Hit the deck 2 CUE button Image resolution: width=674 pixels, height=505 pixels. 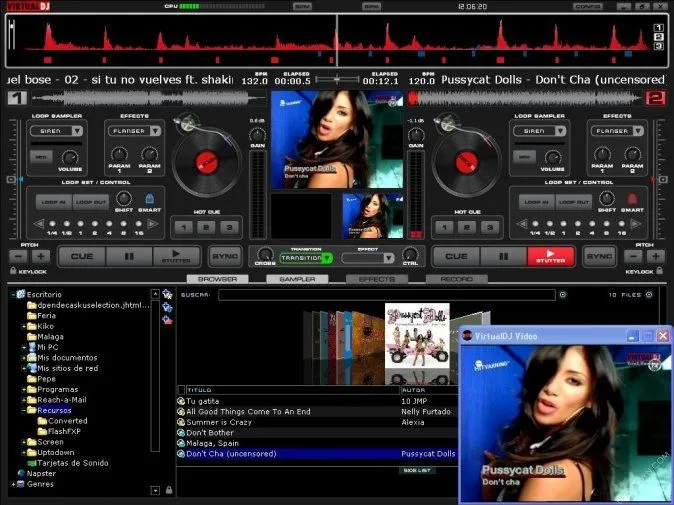(x=456, y=257)
